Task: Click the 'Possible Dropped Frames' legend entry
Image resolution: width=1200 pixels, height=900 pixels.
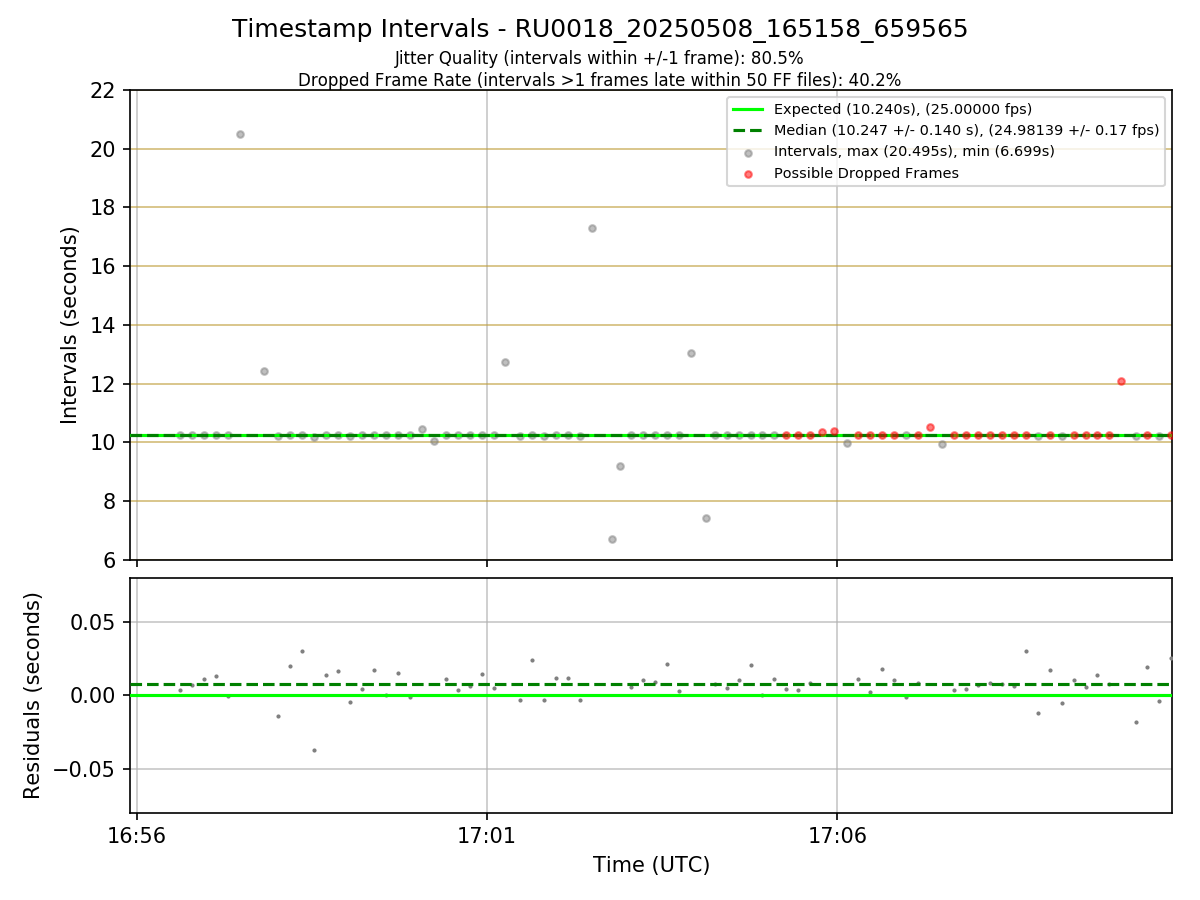Action: click(866, 173)
